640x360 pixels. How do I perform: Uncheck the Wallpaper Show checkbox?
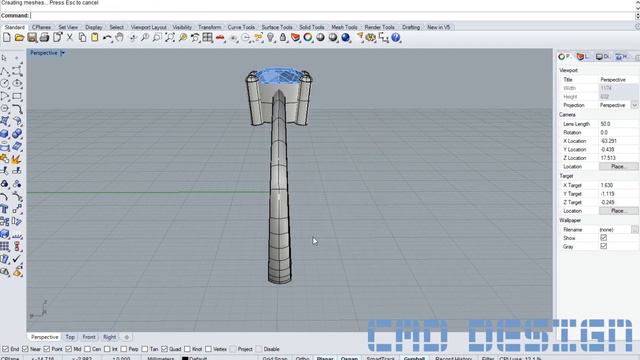point(603,238)
